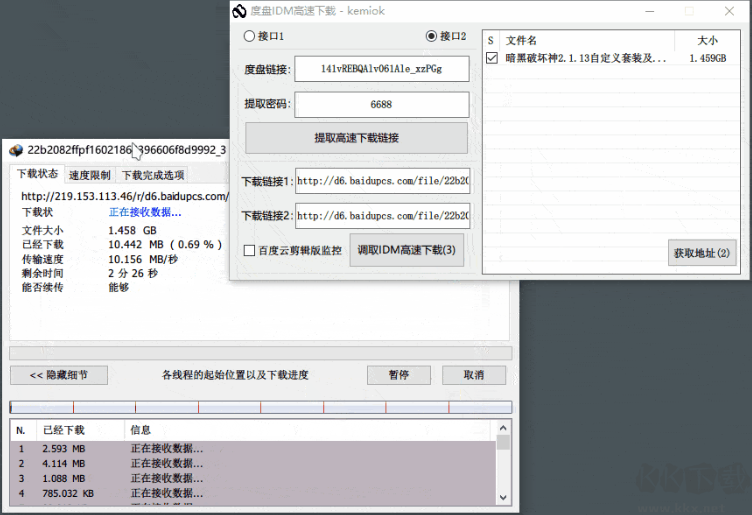Minimize the 度盘IDM高速下载 window
The height and width of the screenshot is (515, 752).
(650, 11)
